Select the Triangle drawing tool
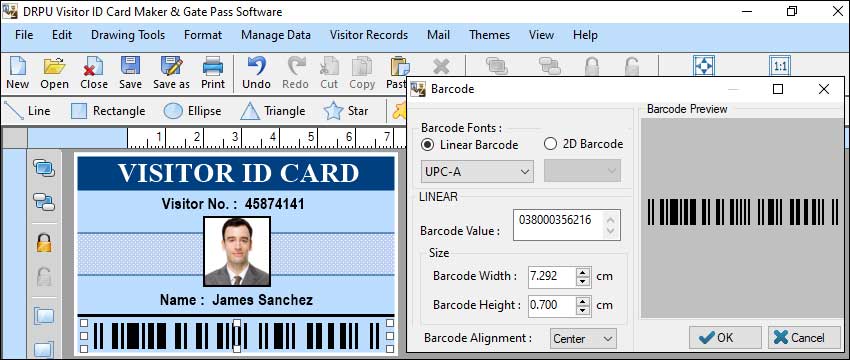Screen dimensions: 850x360 coord(273,111)
